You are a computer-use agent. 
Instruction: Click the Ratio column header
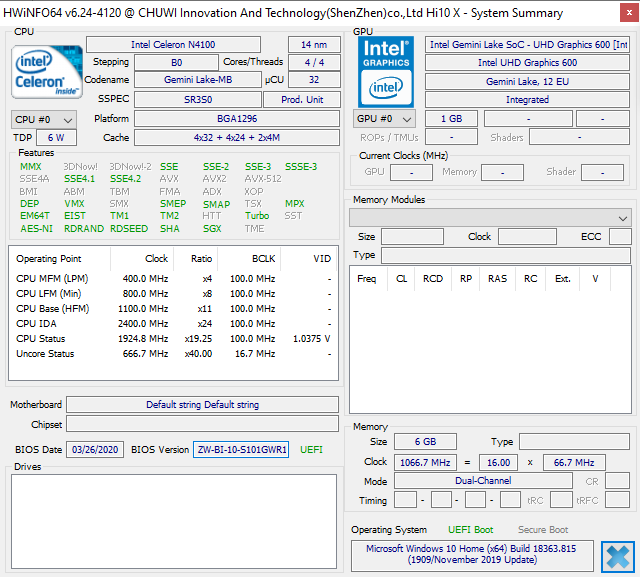pos(196,259)
